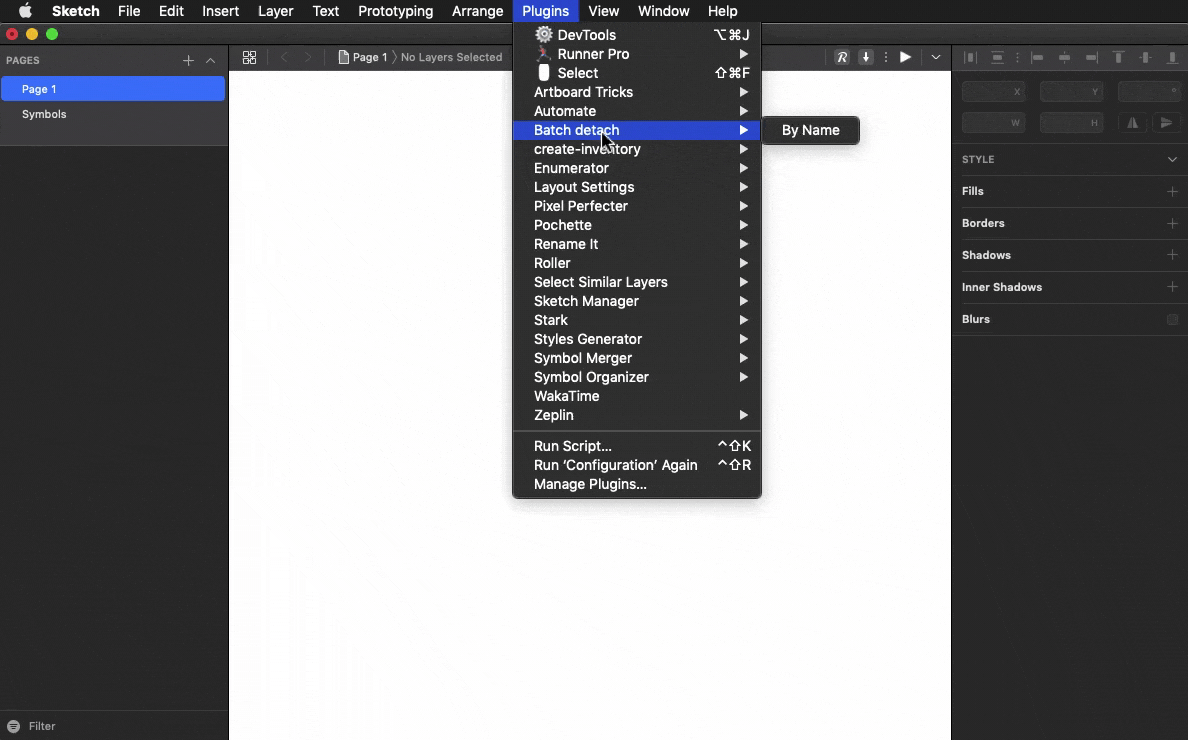Distribute layers vertically
This screenshot has height=740, width=1188.
click(x=998, y=58)
